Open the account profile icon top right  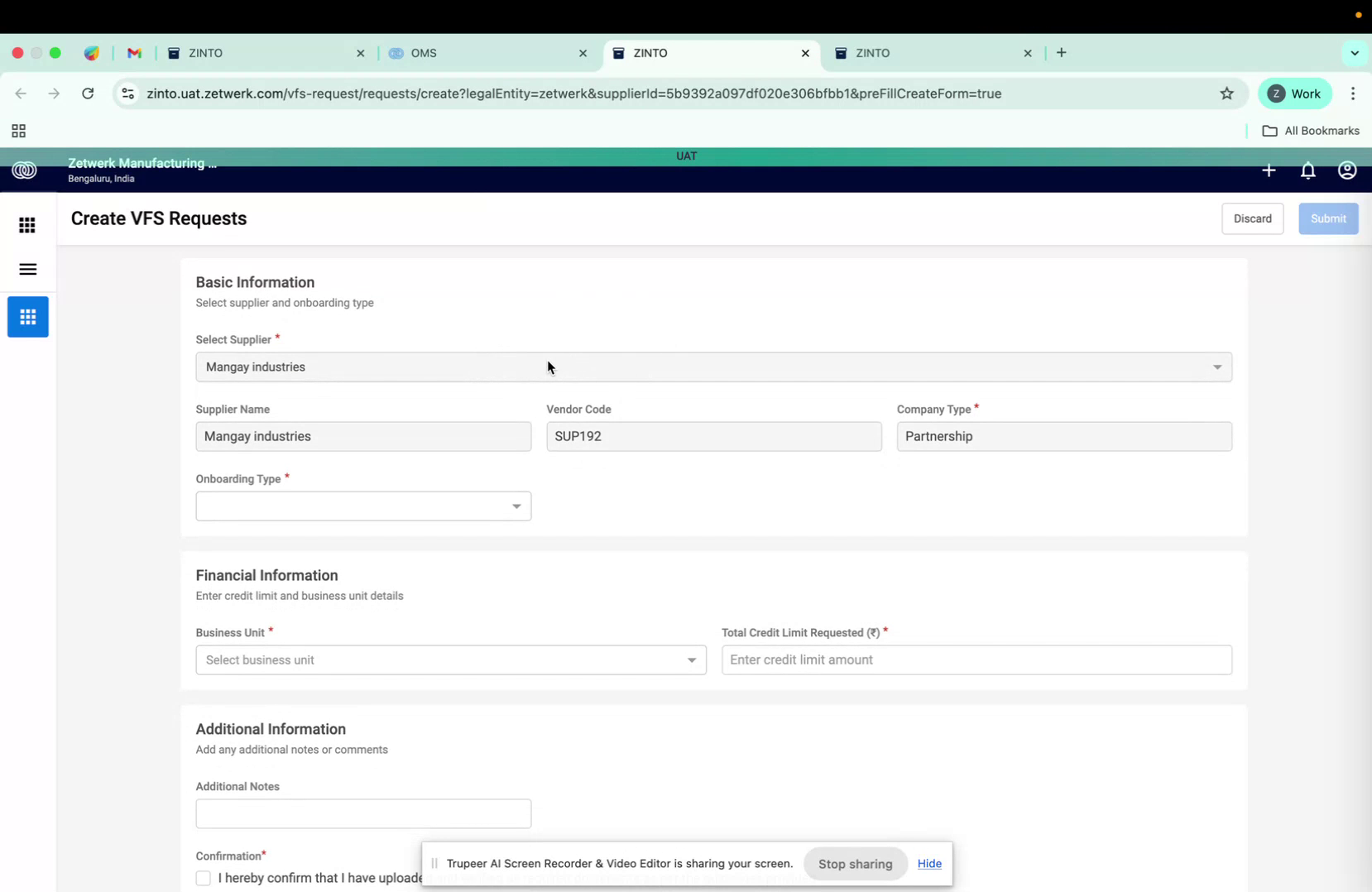pyautogui.click(x=1346, y=170)
